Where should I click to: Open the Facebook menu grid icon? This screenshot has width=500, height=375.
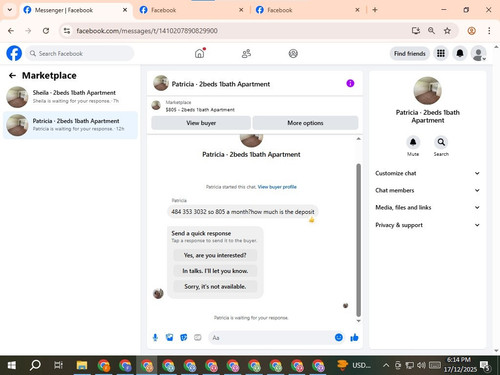pos(441,53)
